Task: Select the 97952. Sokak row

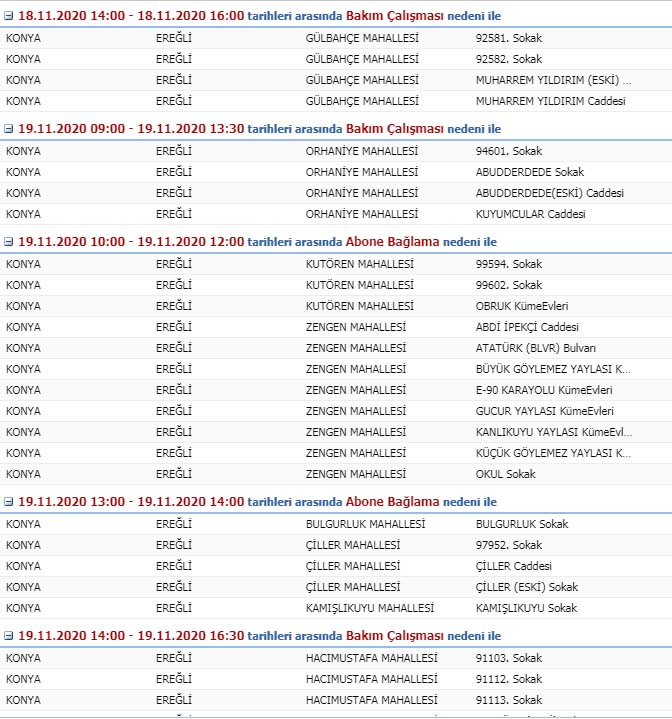Action: click(336, 545)
